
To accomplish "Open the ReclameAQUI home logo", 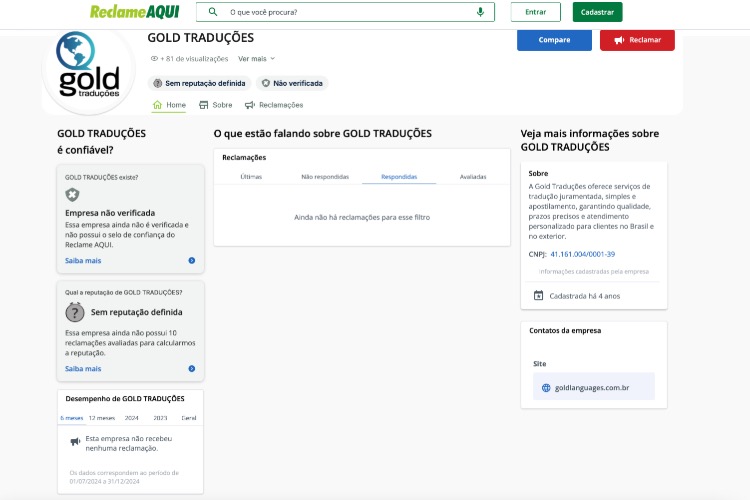I will [x=135, y=12].
